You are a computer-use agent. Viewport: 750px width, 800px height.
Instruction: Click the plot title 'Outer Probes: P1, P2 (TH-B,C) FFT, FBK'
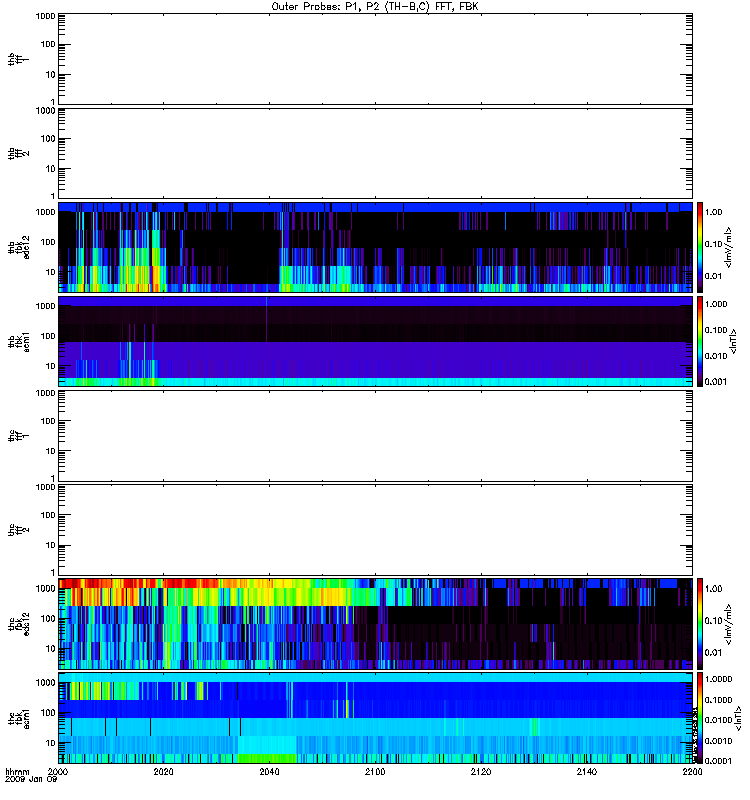(375, 7)
